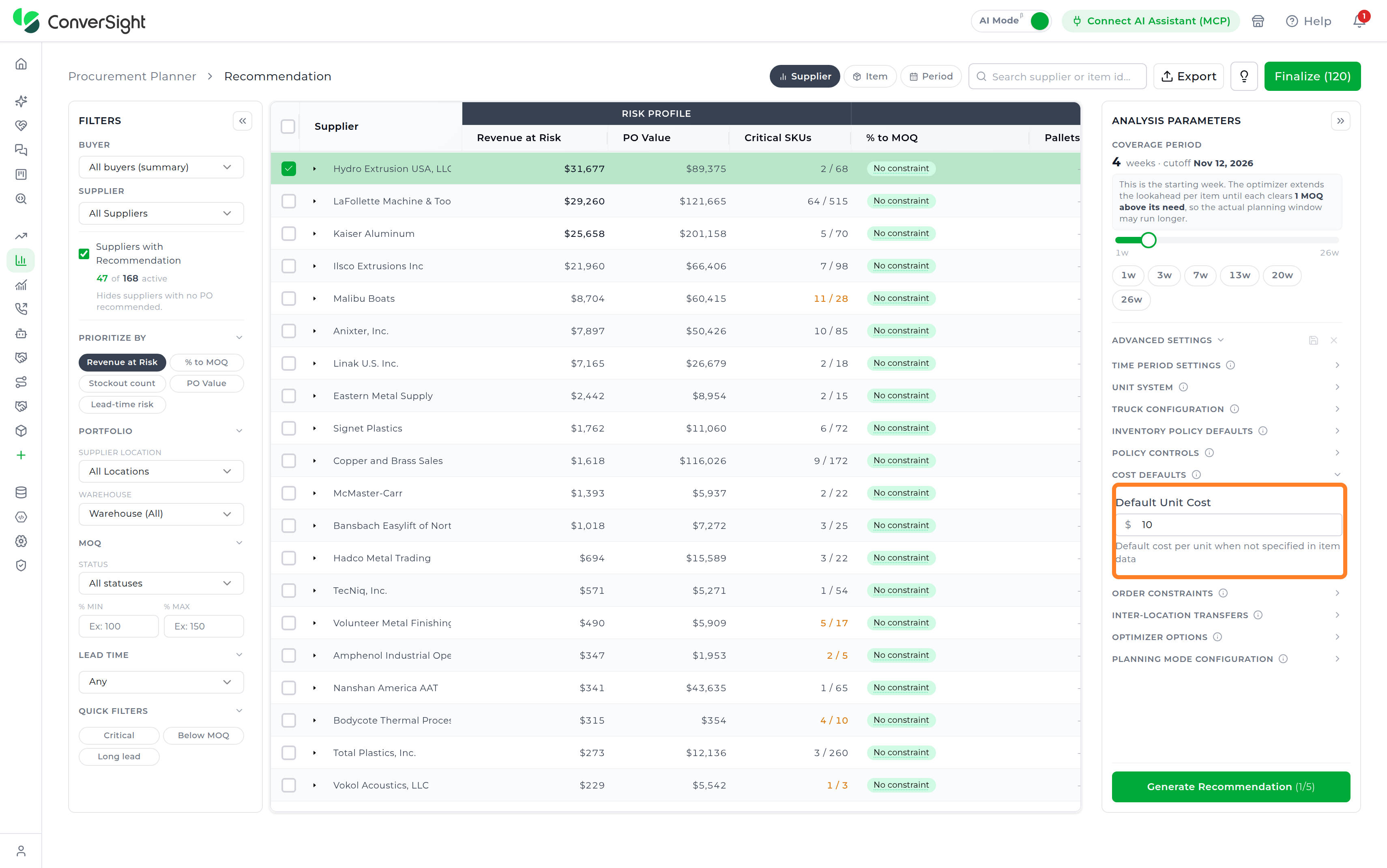The width and height of the screenshot is (1387, 868).
Task: Toggle AI Mode switch
Action: [1039, 21]
